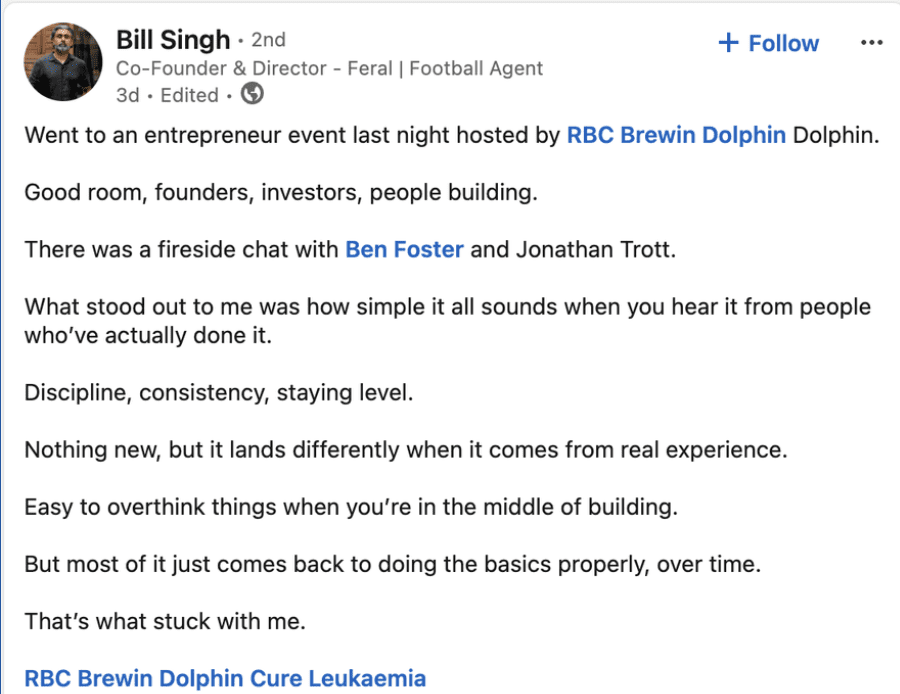Open the RBC Brewin Dolphin mention in first sentence

676,135
